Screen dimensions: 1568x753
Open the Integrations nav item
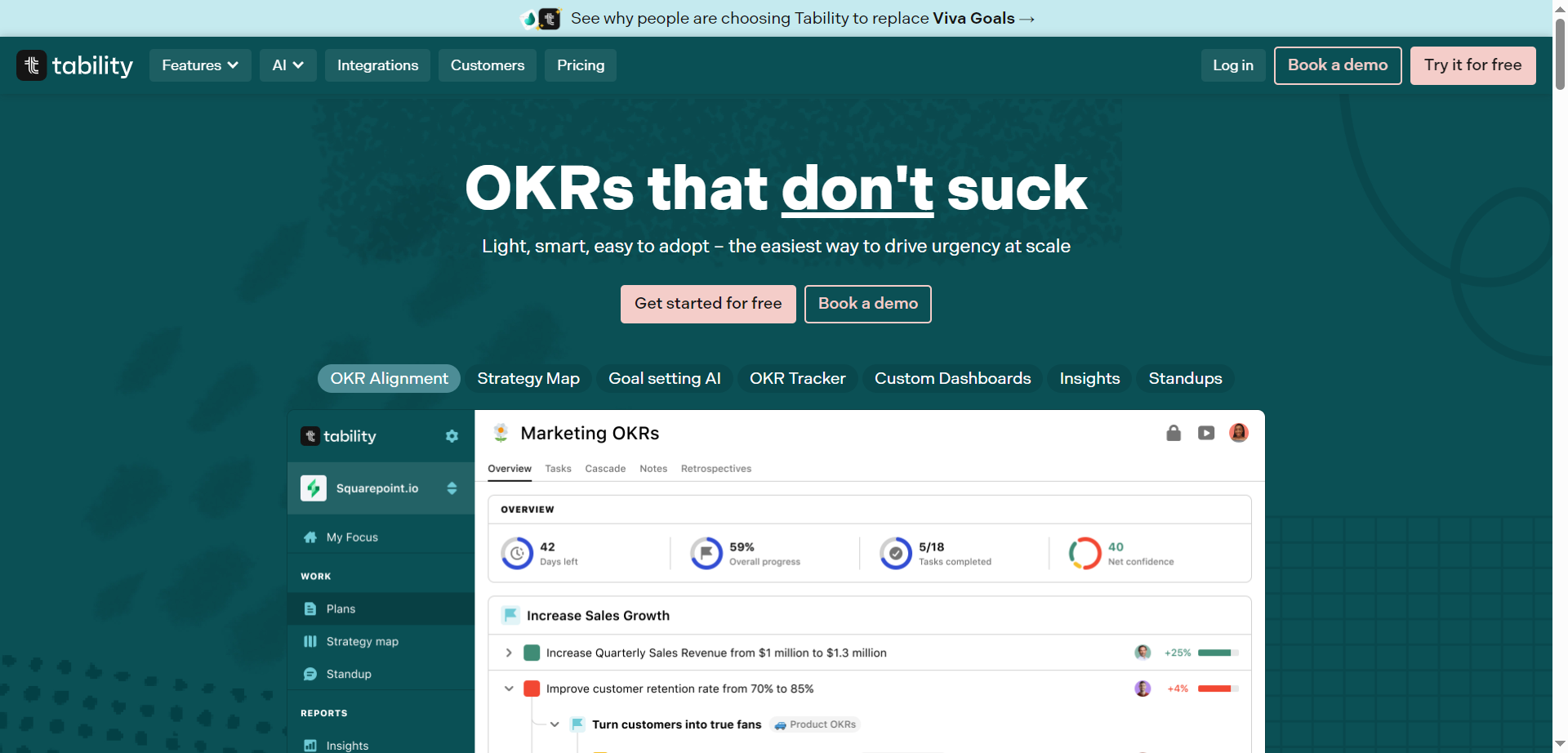(377, 65)
